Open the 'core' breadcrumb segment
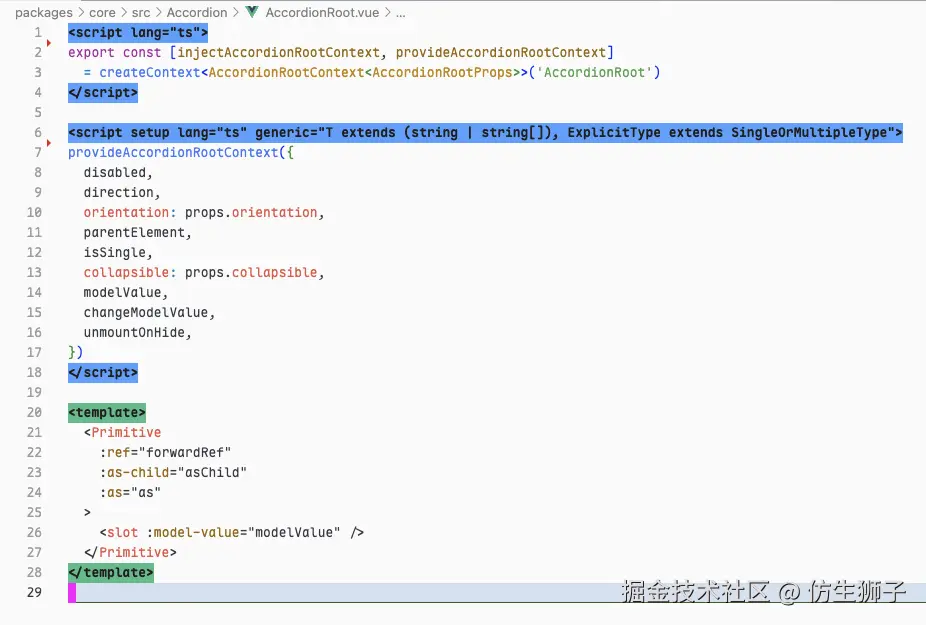926x625 pixels. (102, 12)
